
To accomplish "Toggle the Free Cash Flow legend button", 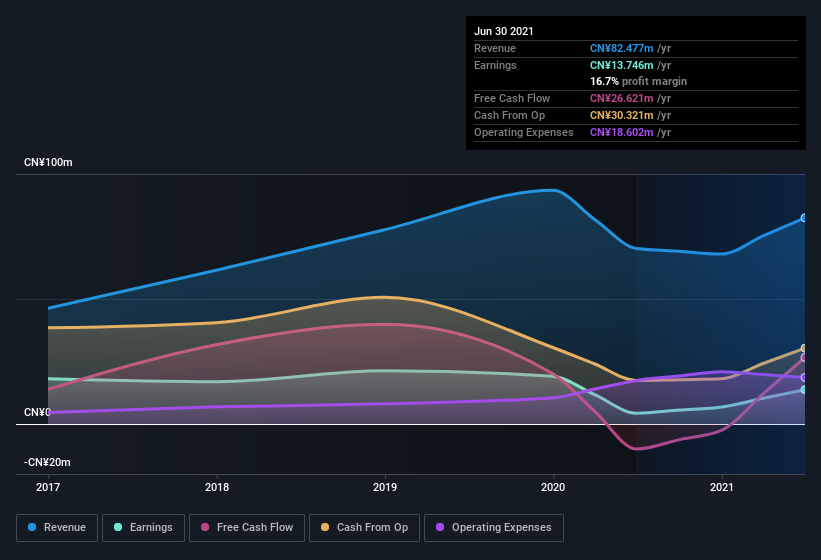I will 247,528.
